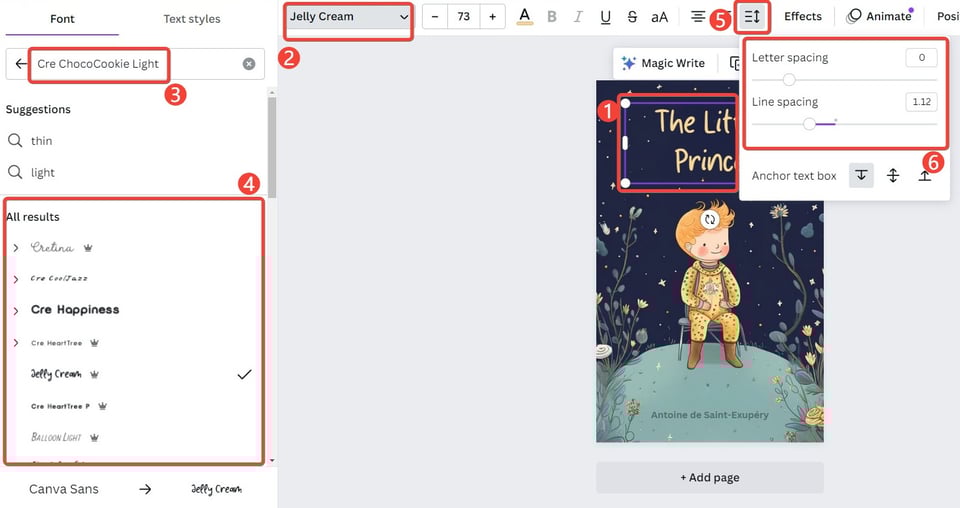Increase font size with plus button
Viewport: 960px width, 508px height.
(492, 17)
